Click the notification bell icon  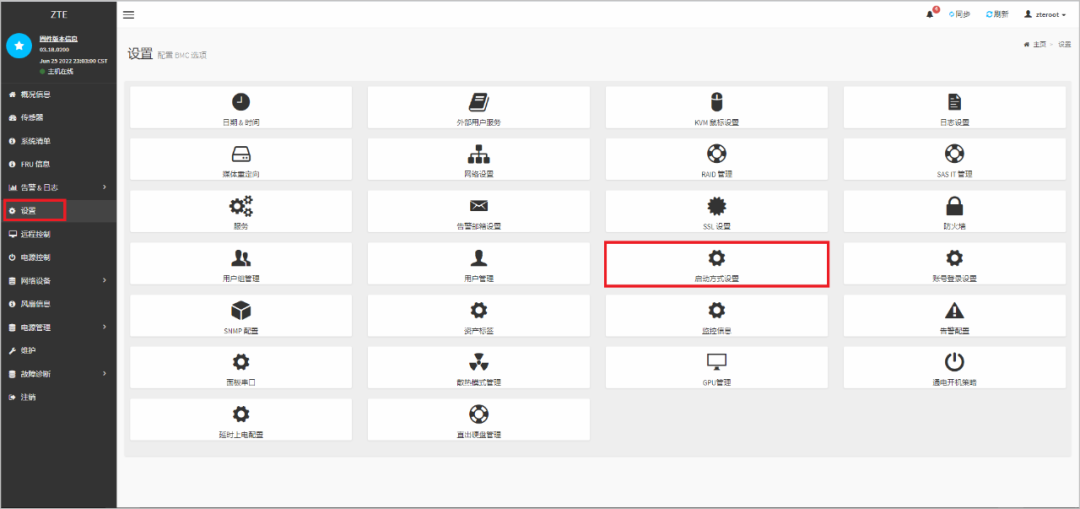tap(930, 15)
